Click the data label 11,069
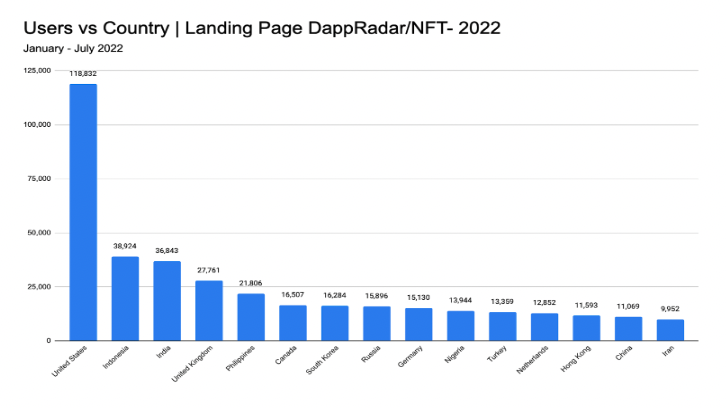The width and height of the screenshot is (726, 408). point(628,306)
